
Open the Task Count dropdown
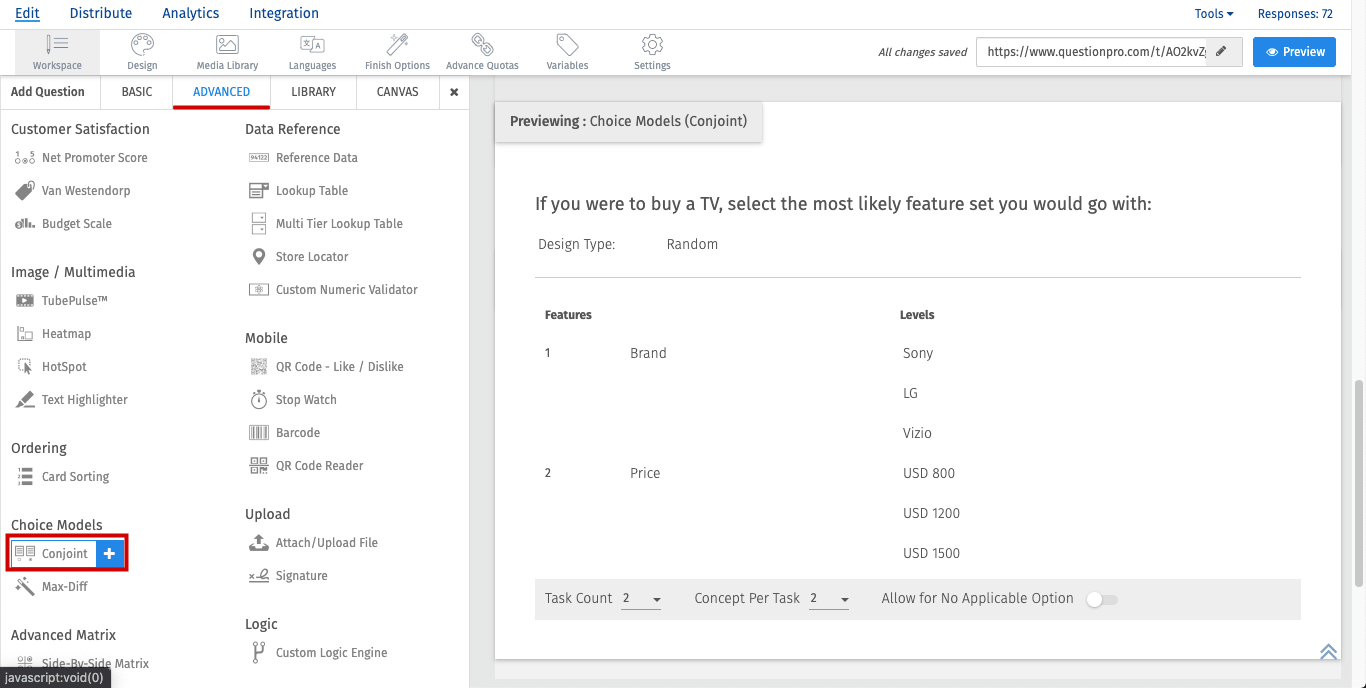coord(641,599)
